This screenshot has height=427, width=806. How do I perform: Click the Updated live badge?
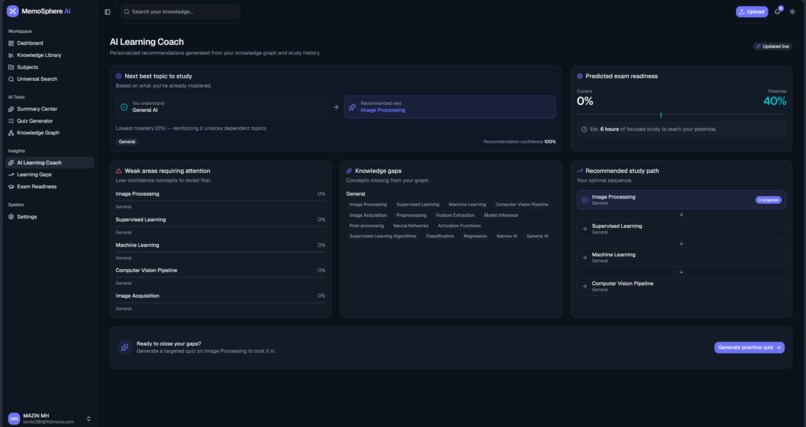(773, 46)
